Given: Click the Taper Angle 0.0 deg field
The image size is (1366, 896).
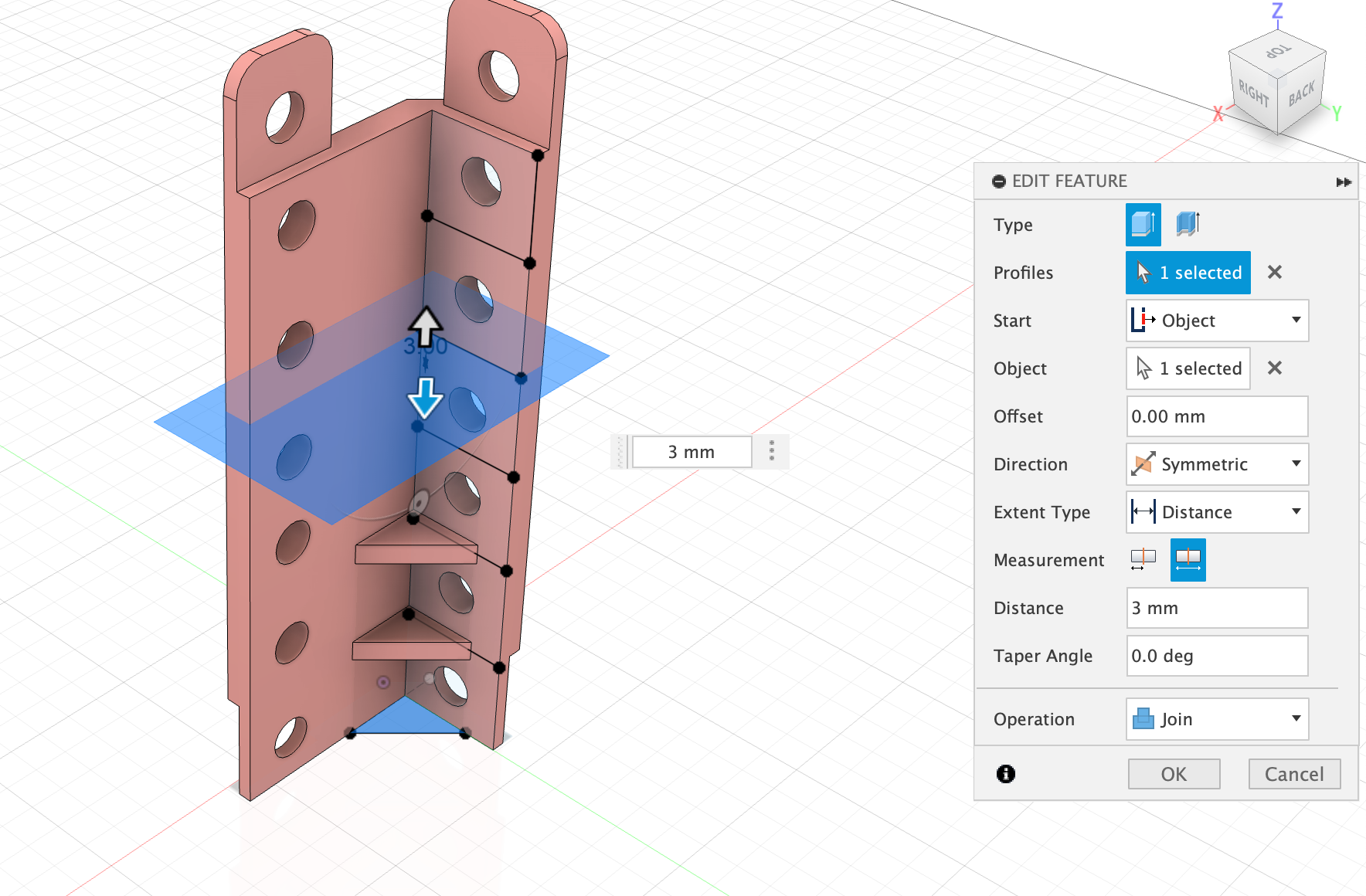Looking at the screenshot, I should (x=1217, y=656).
